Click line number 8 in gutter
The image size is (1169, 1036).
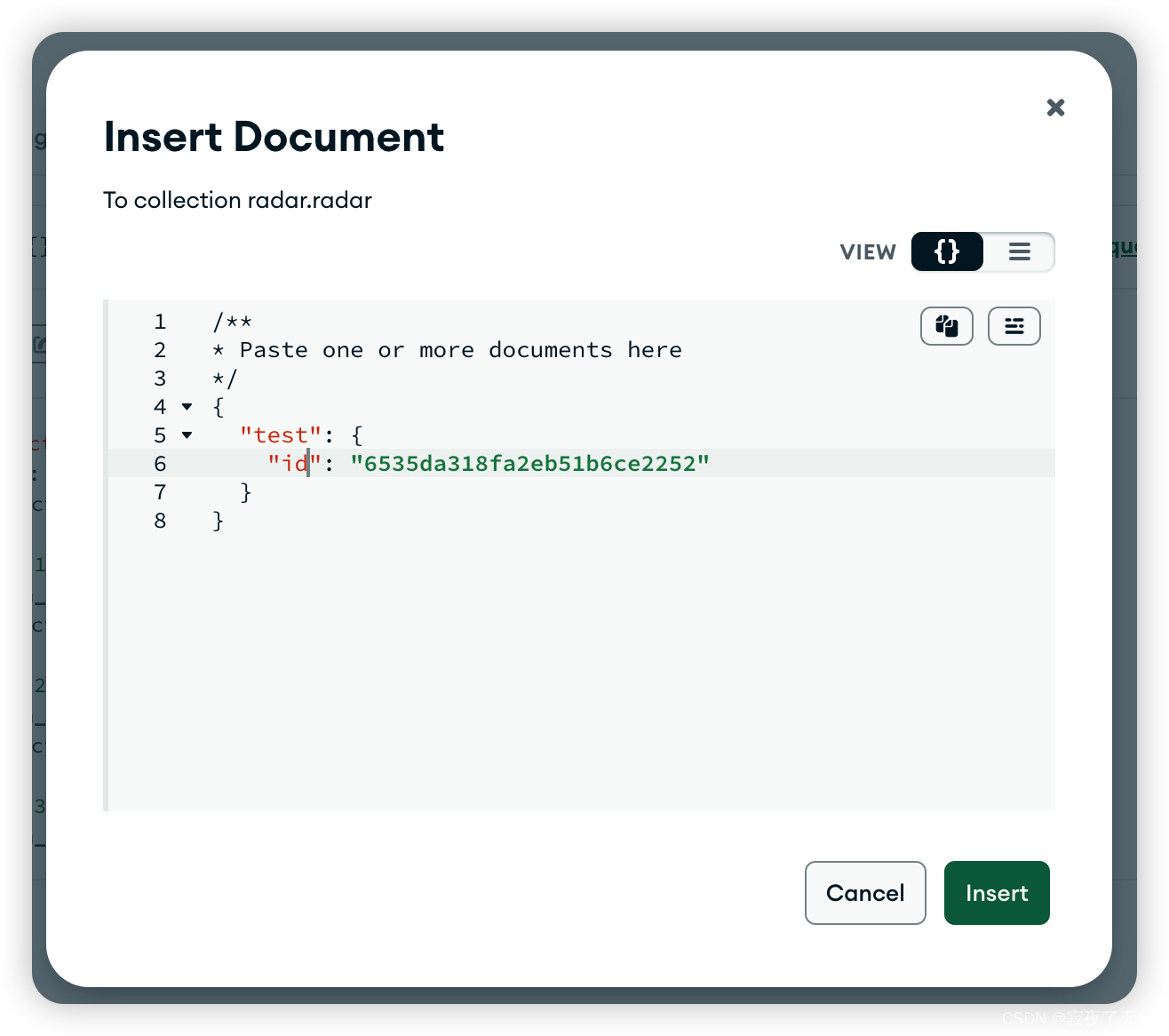[160, 521]
